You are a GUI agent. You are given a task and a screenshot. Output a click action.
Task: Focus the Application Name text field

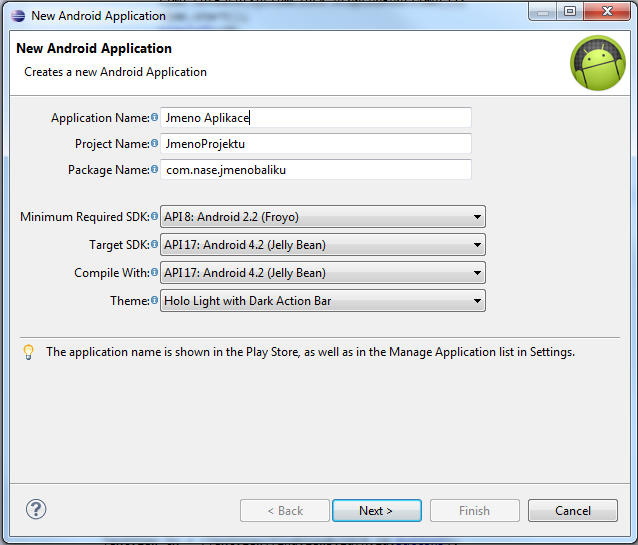coord(316,118)
